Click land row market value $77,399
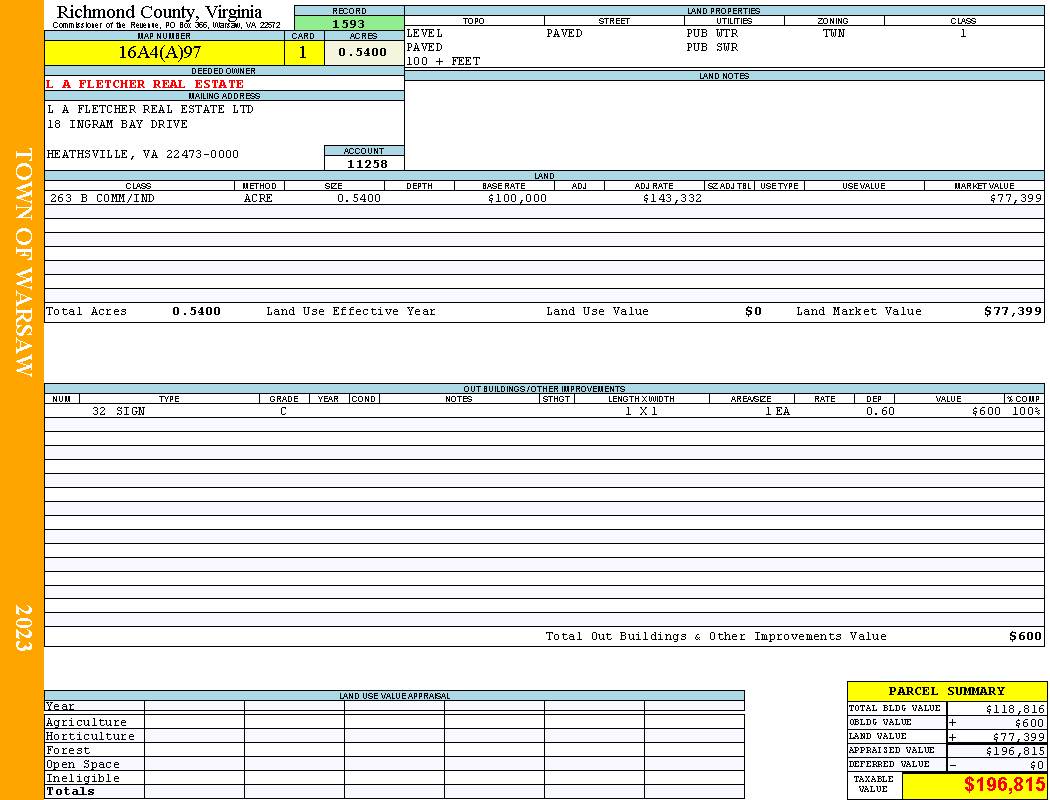The width and height of the screenshot is (1050, 800). tap(1015, 198)
